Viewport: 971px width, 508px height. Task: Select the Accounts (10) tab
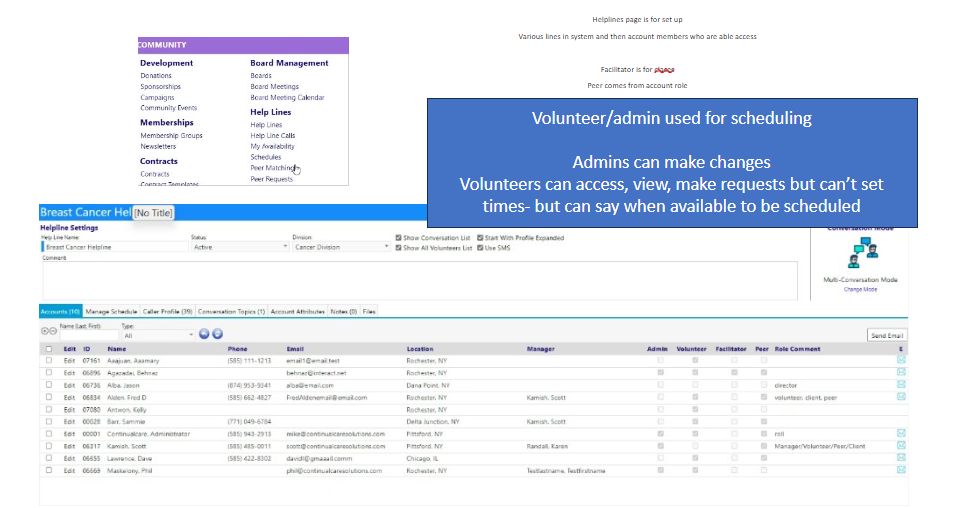(60, 312)
